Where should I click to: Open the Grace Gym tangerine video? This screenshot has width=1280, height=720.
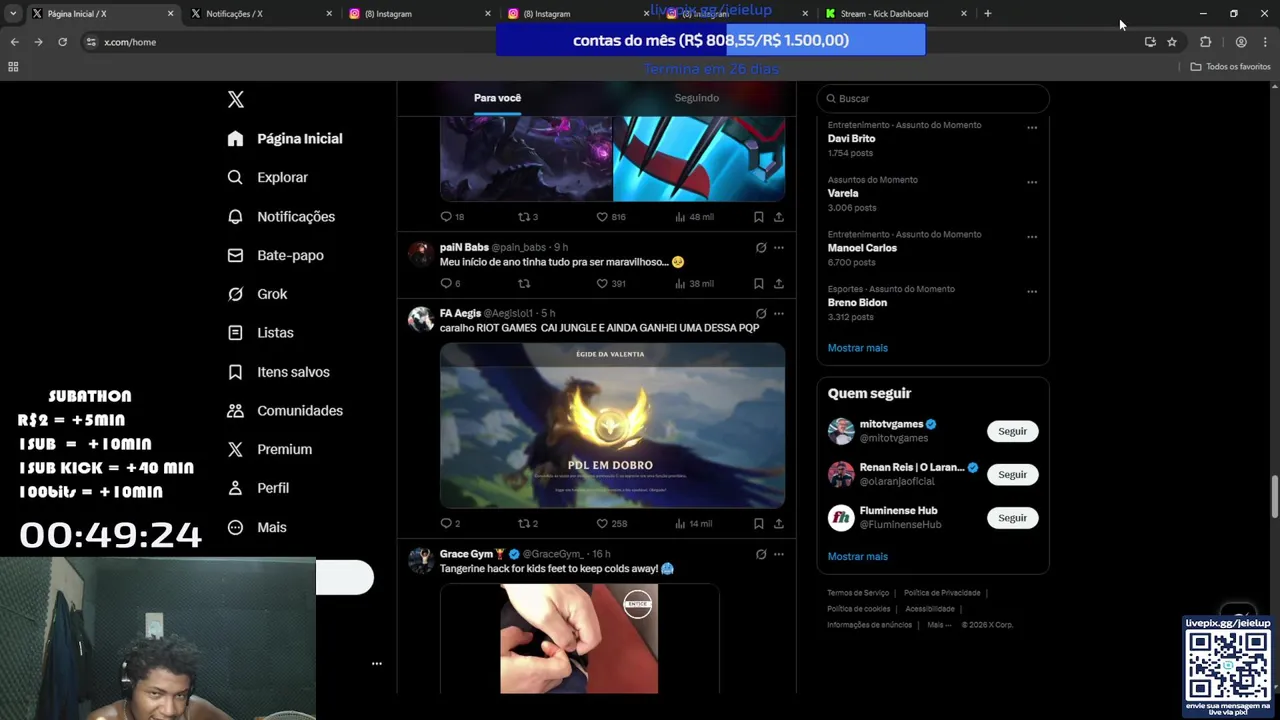point(579,639)
